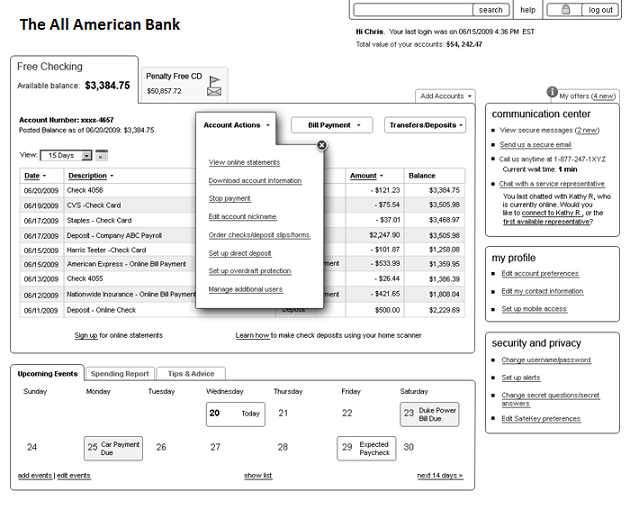630x510 pixels.
Task: Close the Account Actions popup
Action: (x=321, y=145)
